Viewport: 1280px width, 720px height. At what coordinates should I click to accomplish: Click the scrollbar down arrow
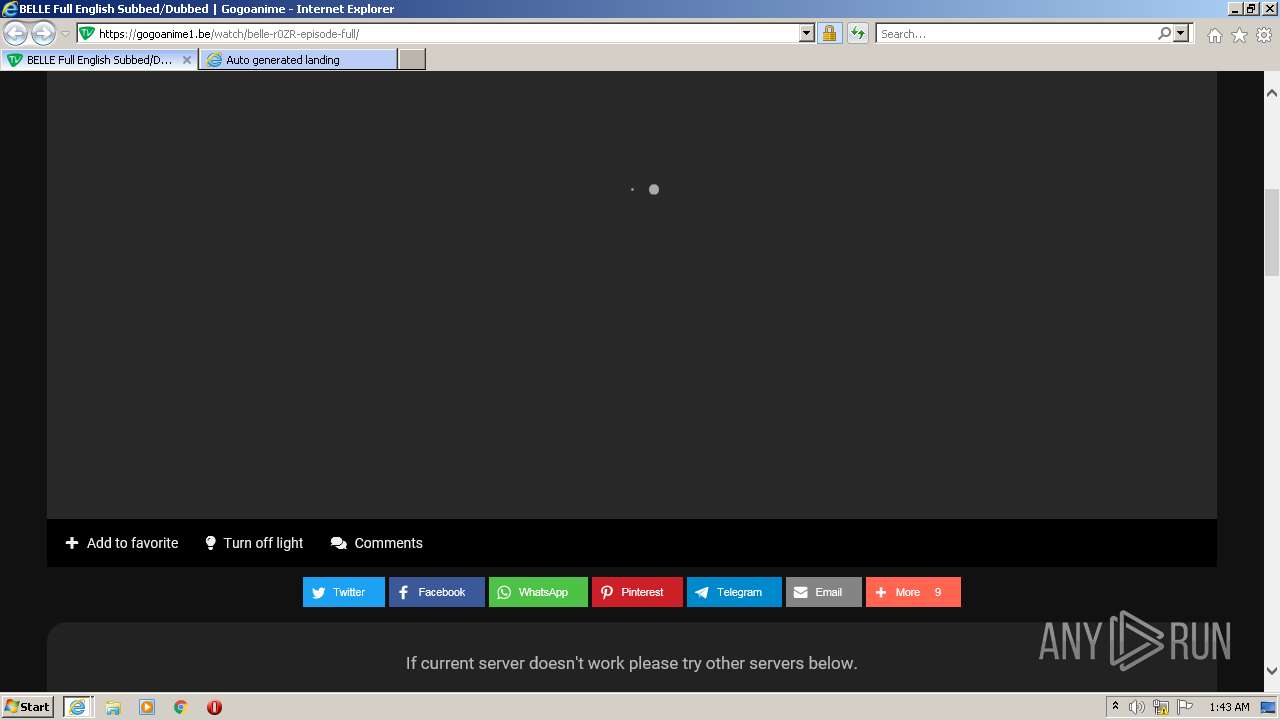(x=1272, y=671)
